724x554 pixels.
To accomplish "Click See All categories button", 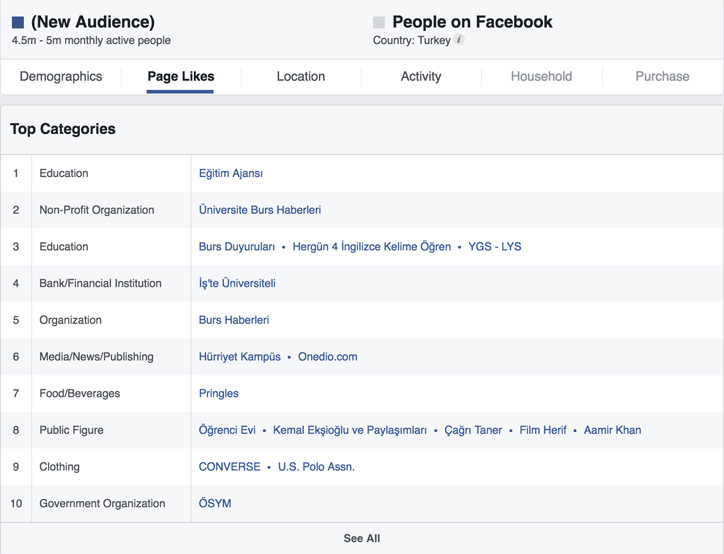I will [x=362, y=538].
